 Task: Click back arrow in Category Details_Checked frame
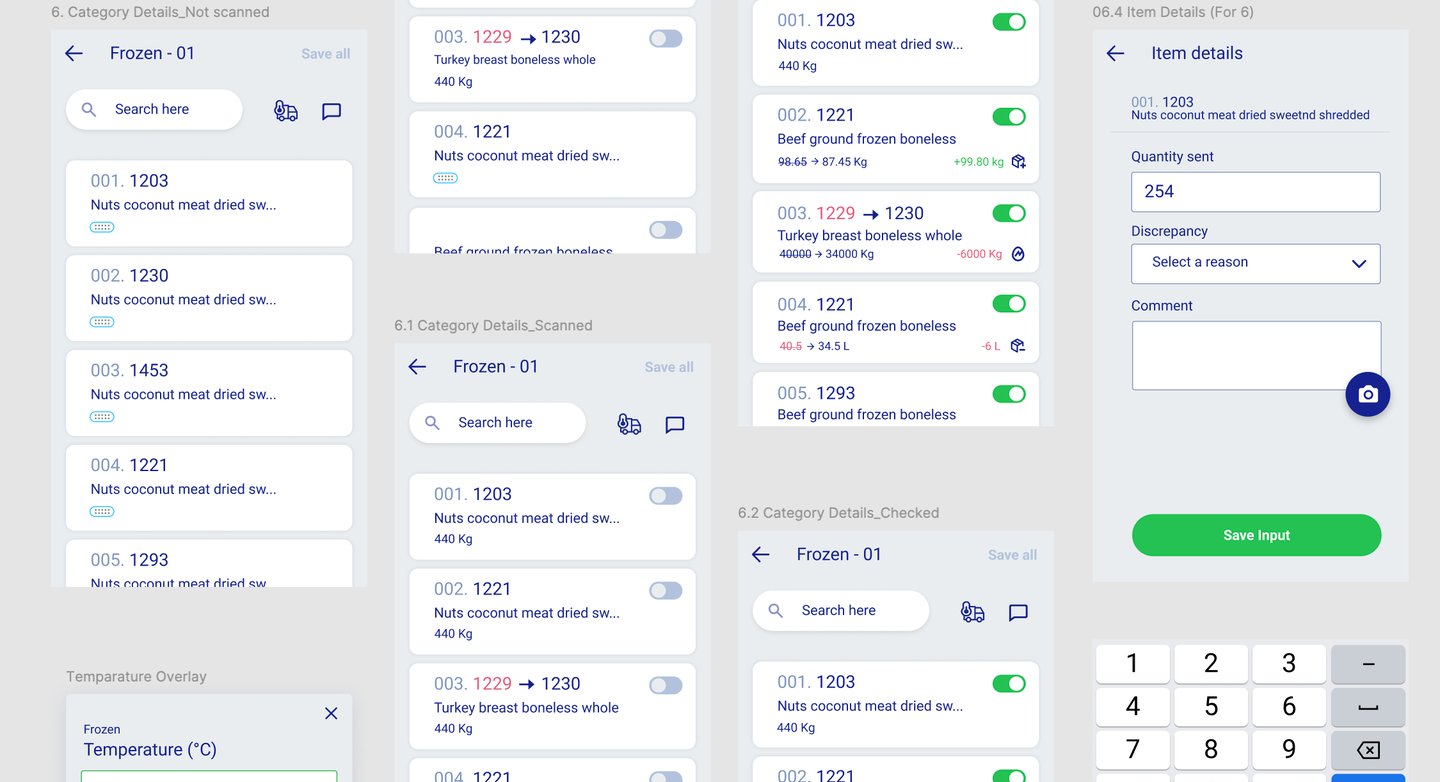point(761,555)
